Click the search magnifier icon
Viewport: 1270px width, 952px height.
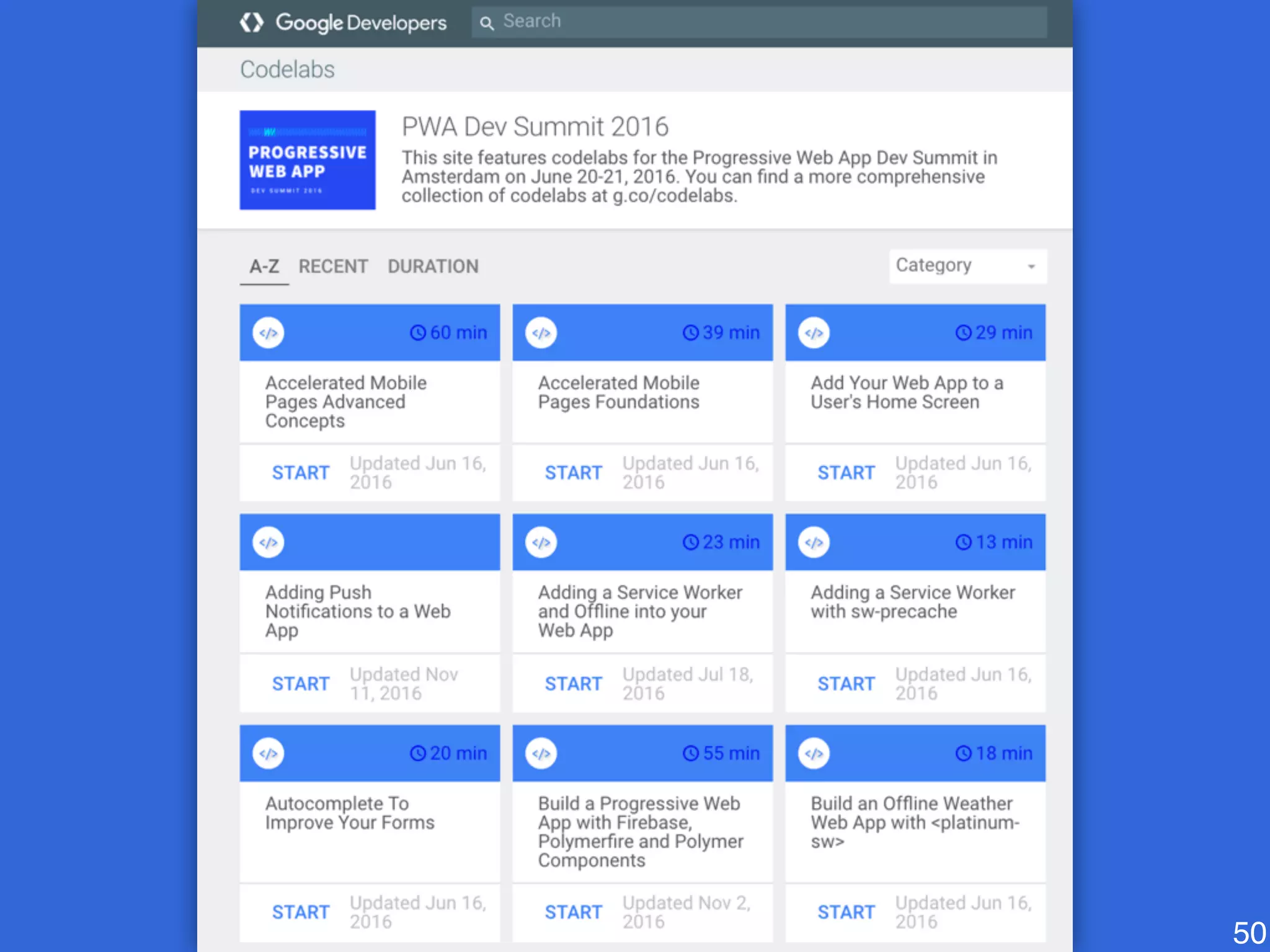pyautogui.click(x=487, y=23)
